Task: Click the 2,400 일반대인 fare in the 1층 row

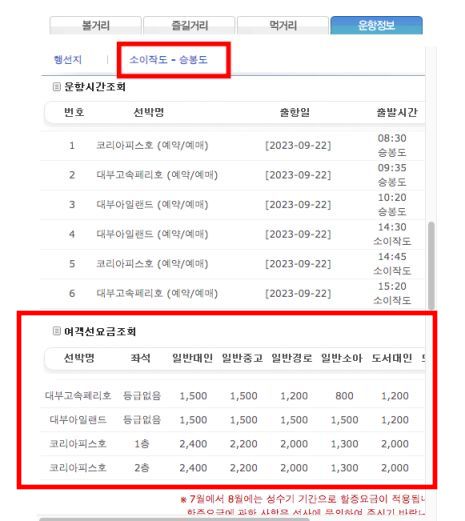Action: point(193,444)
